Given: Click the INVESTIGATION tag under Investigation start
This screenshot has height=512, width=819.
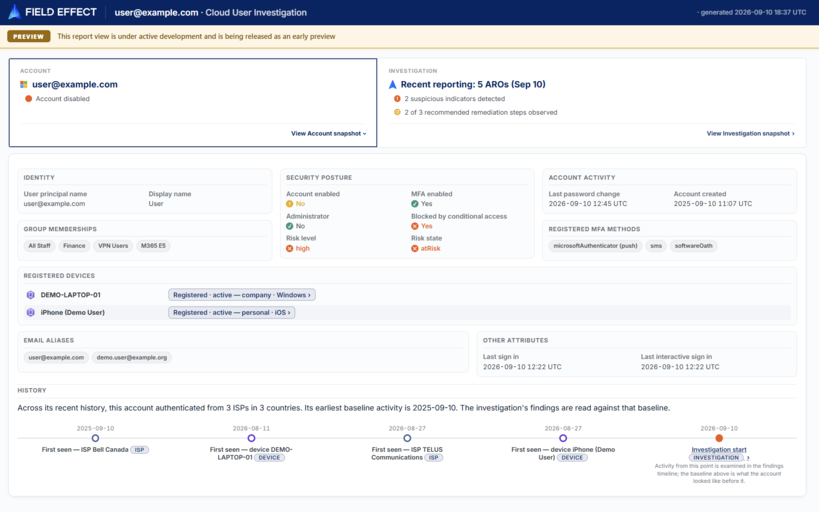Looking at the screenshot, I should point(716,458).
